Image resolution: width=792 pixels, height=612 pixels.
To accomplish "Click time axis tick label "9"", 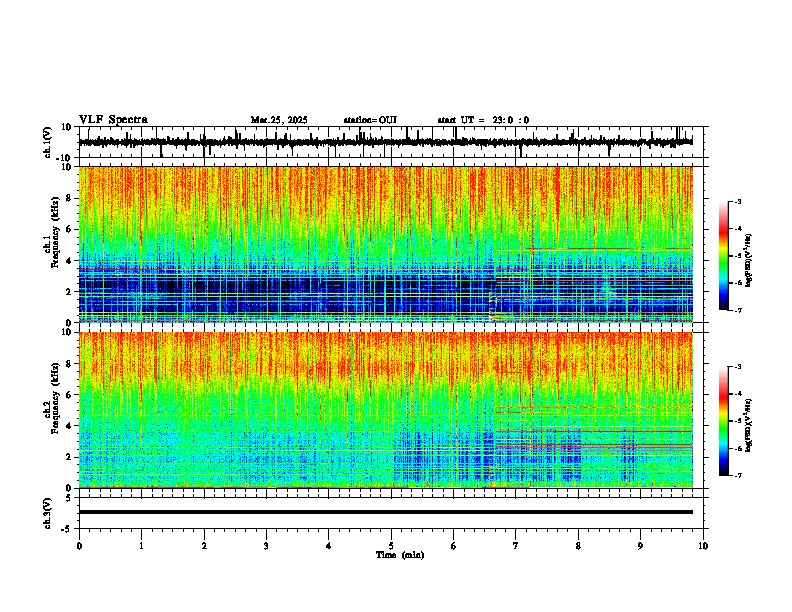I will [640, 546].
